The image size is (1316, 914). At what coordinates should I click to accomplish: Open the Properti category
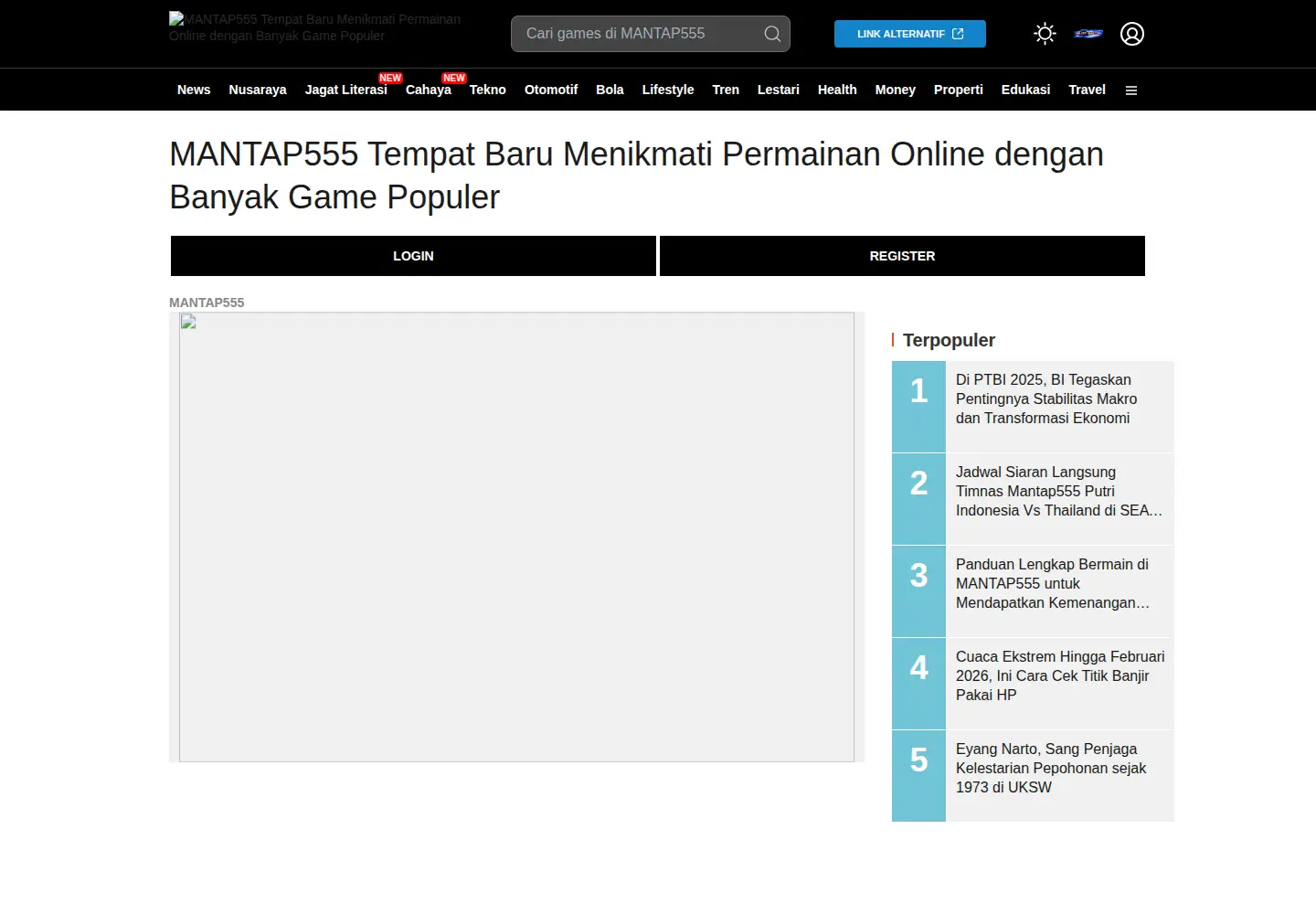point(959,90)
